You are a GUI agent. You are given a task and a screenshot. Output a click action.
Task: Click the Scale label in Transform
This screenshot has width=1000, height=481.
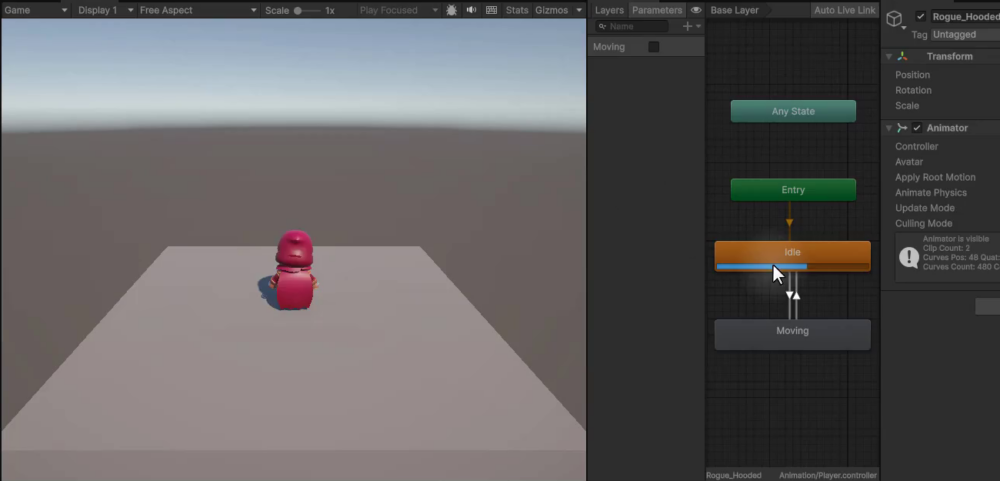907,105
